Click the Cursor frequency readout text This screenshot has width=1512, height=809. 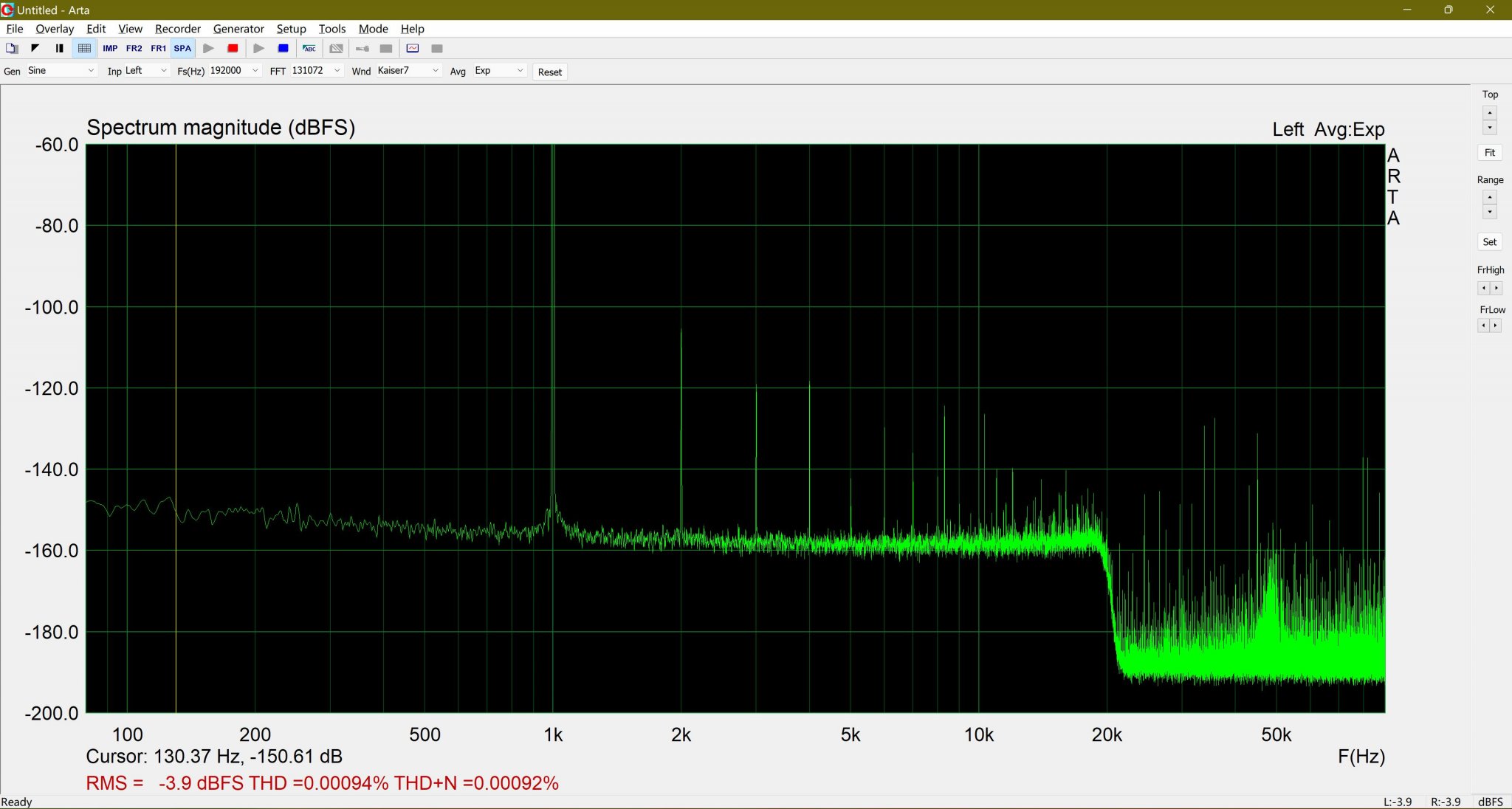click(214, 757)
